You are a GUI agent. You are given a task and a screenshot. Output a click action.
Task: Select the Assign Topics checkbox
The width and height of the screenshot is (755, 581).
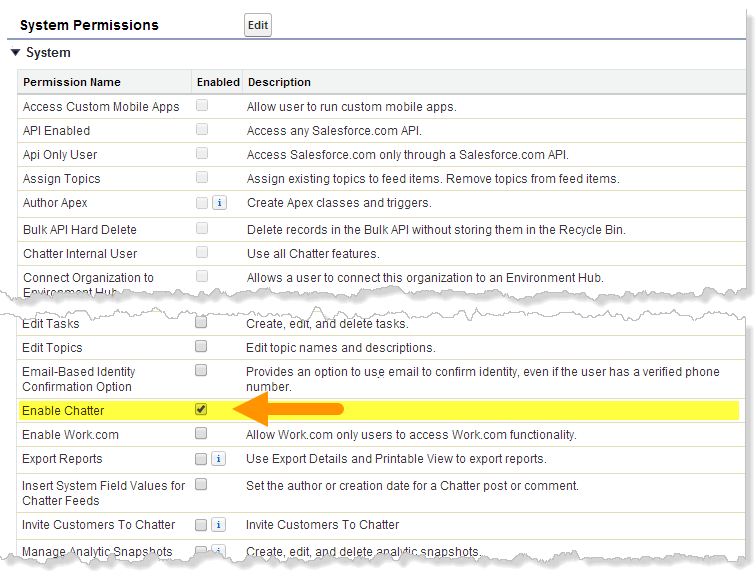[x=202, y=178]
